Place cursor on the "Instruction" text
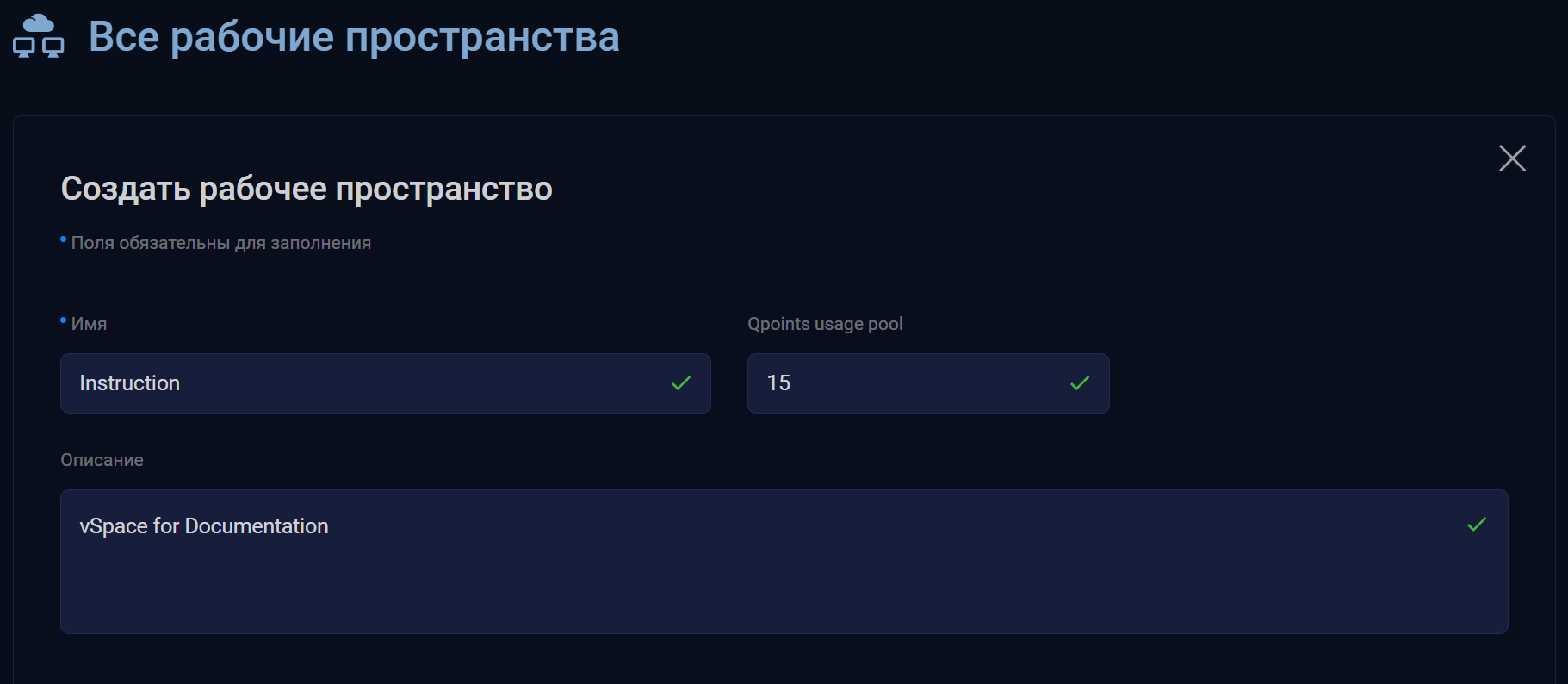The height and width of the screenshot is (684, 1568). pos(130,383)
